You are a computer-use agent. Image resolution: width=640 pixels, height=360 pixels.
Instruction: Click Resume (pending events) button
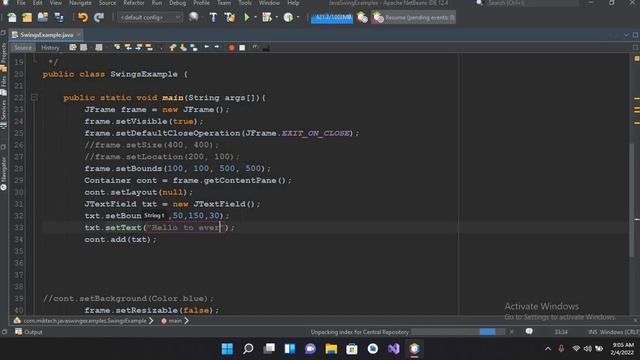point(413,18)
